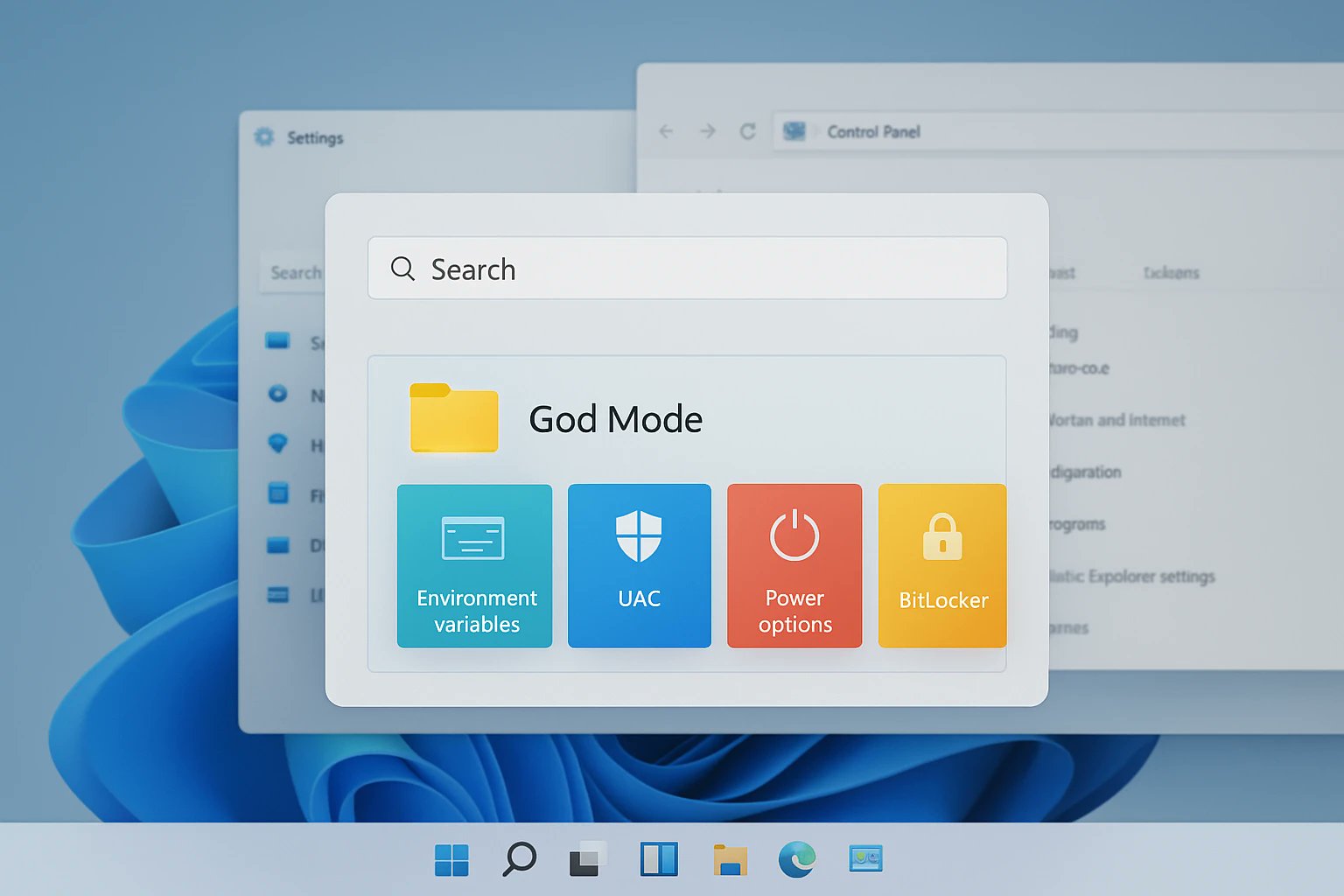1344x896 pixels.
Task: Click the gear icon in Settings title
Action: click(x=264, y=137)
